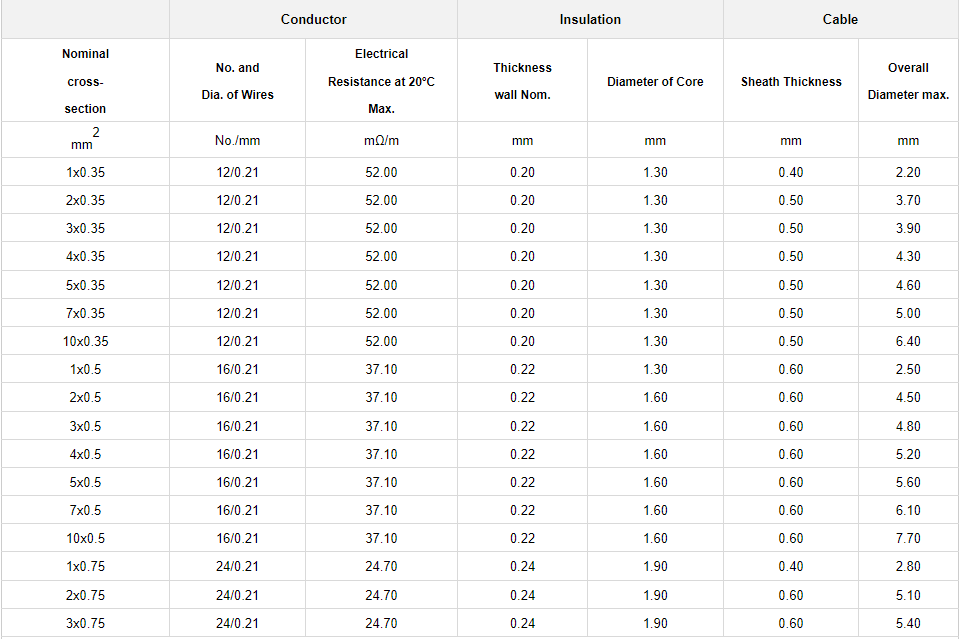Image resolution: width=961 pixels, height=639 pixels.
Task: Select the Nominal cross-section column header
Action: coord(85,81)
